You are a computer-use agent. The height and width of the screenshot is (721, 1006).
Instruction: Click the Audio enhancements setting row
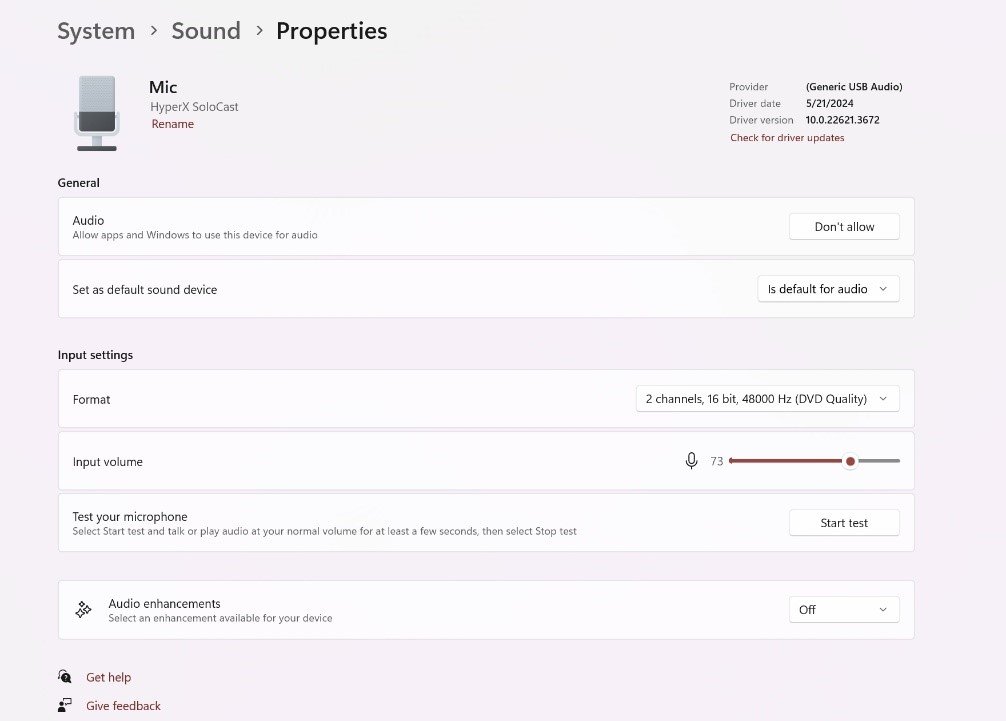[400, 610]
